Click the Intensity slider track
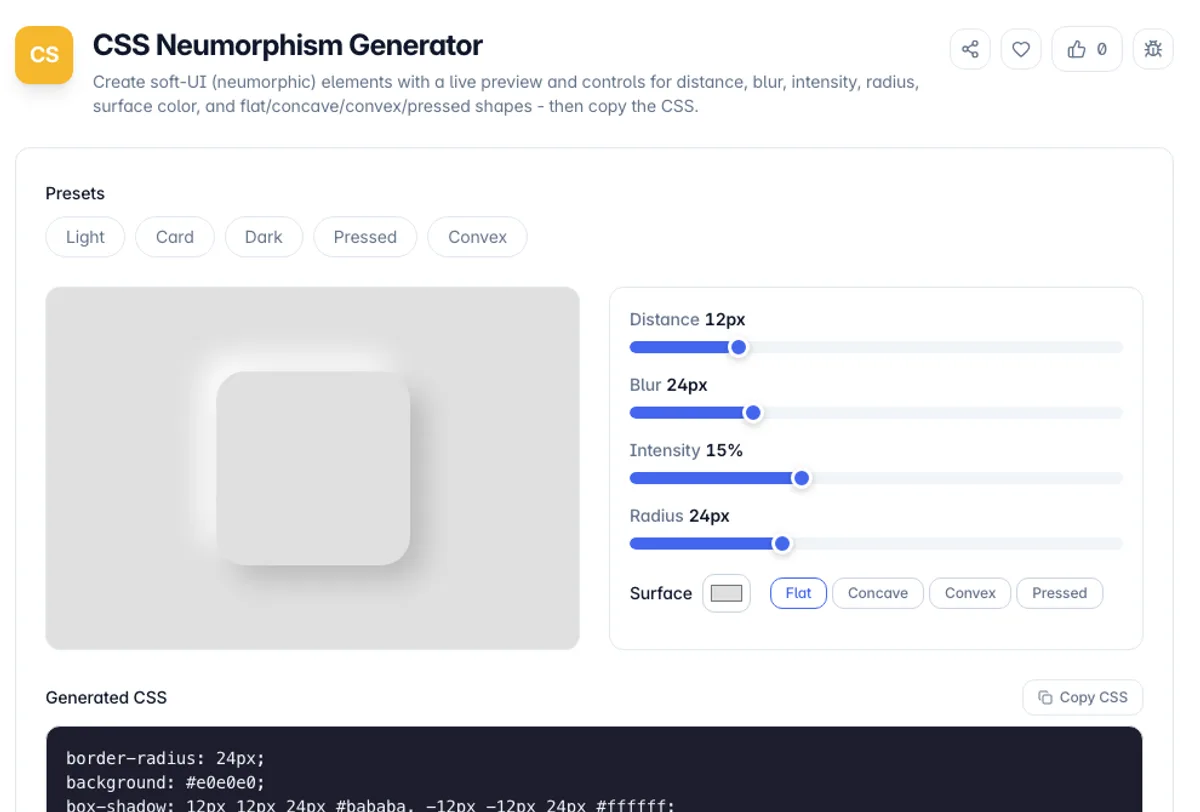 876,478
